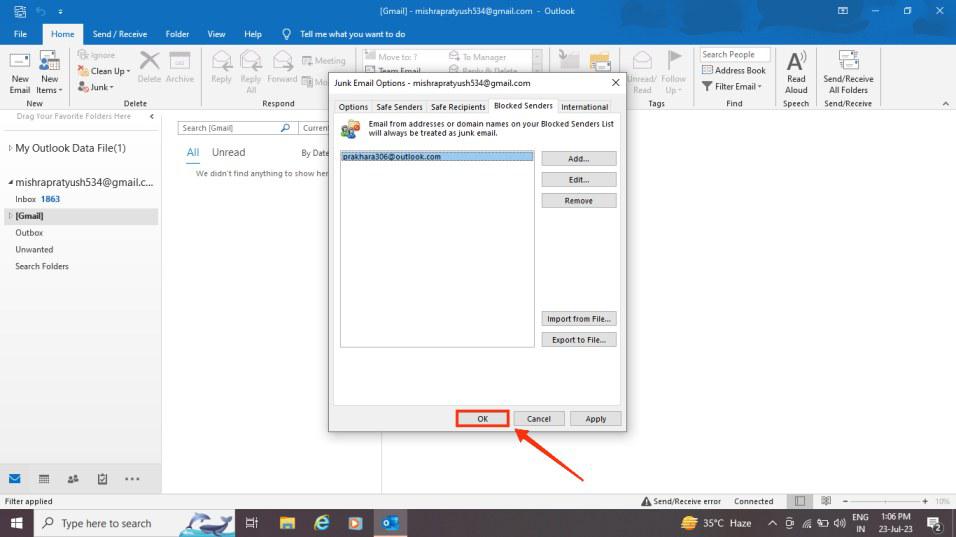Image resolution: width=956 pixels, height=537 pixels.
Task: Show All messages filter
Action: point(193,152)
